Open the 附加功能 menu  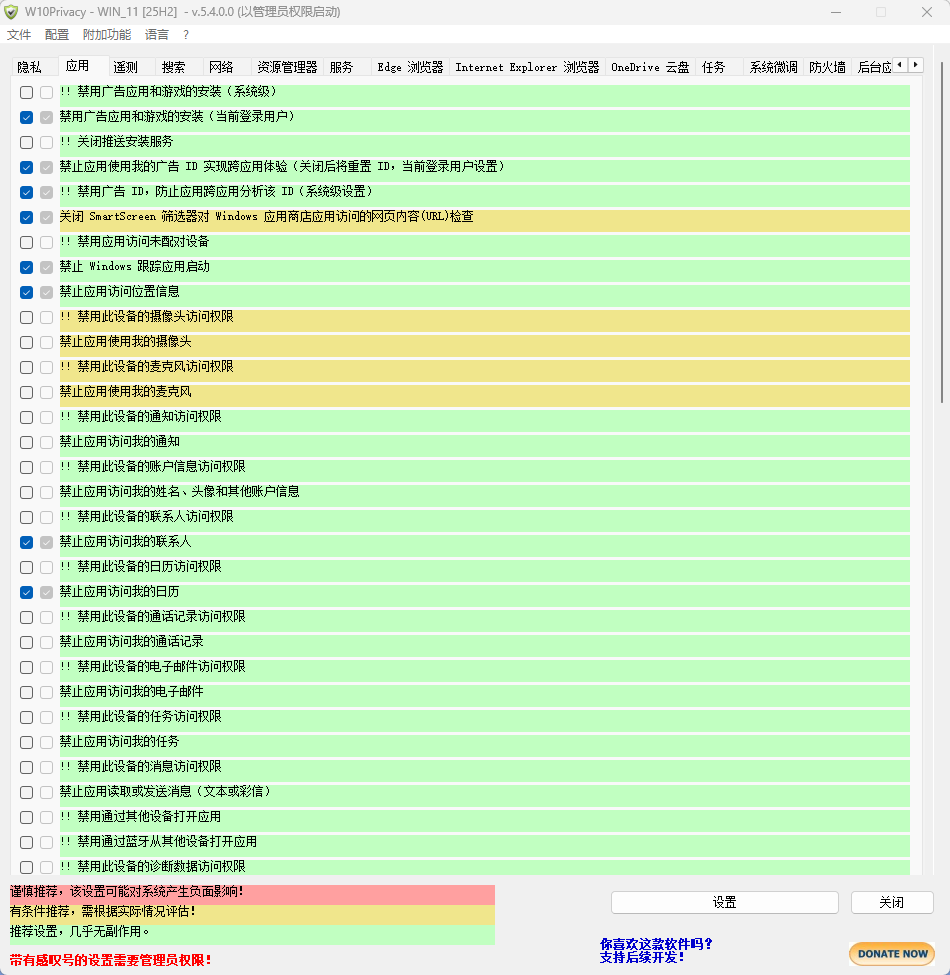(107, 35)
